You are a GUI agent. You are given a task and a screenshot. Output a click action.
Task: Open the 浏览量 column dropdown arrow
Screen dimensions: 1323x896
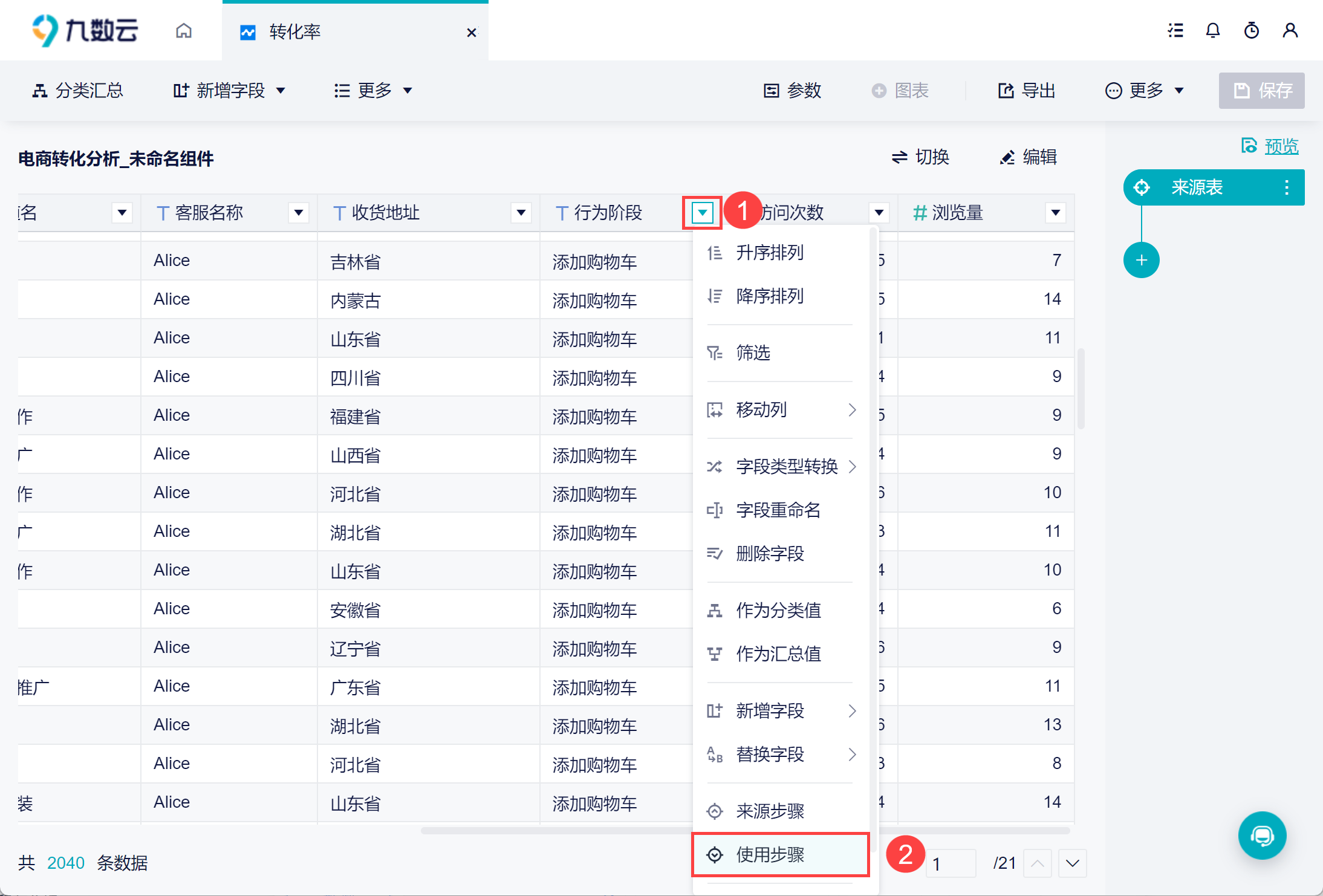pyautogui.click(x=1055, y=213)
